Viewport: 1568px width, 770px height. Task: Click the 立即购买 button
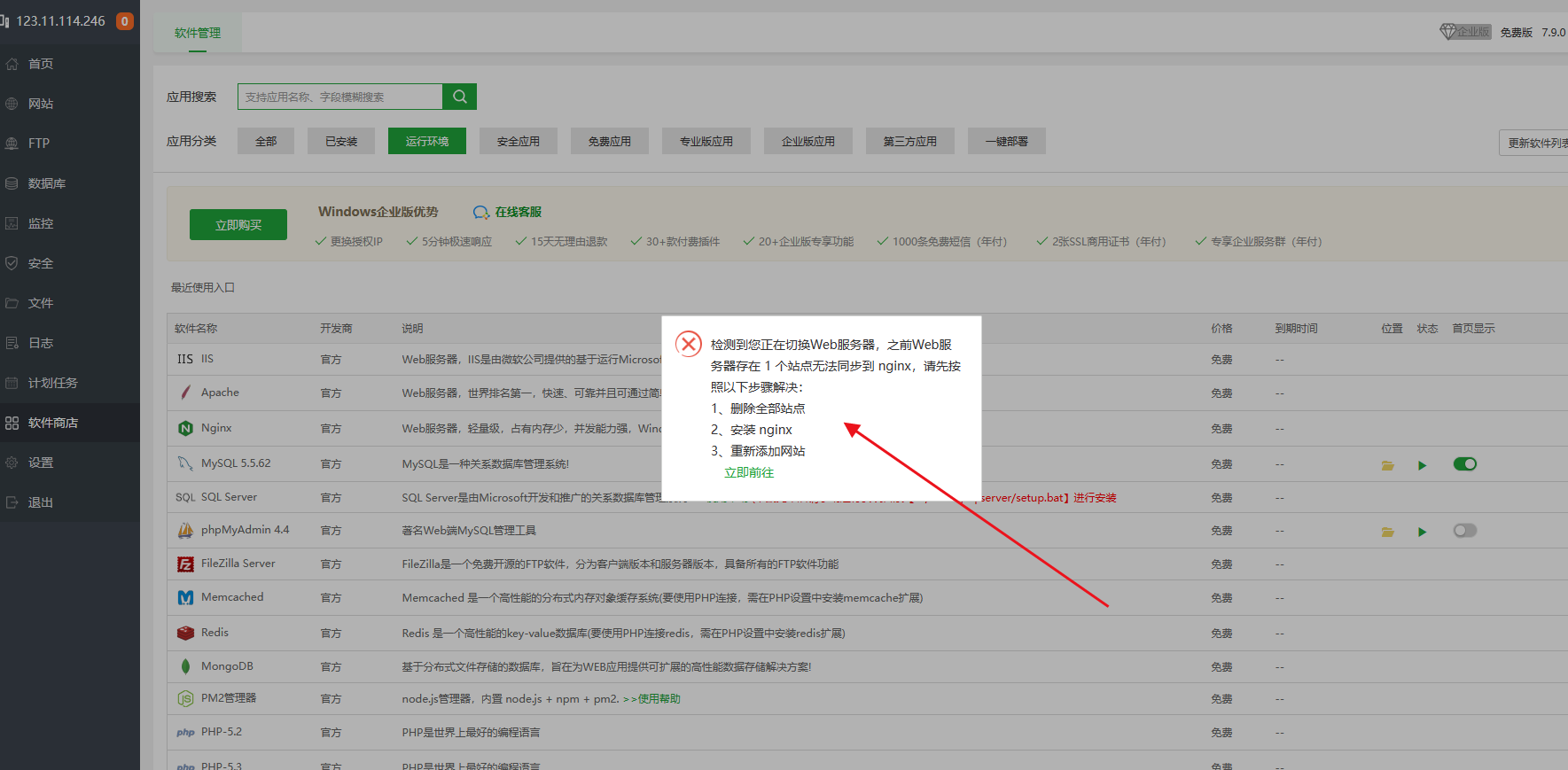tap(238, 225)
